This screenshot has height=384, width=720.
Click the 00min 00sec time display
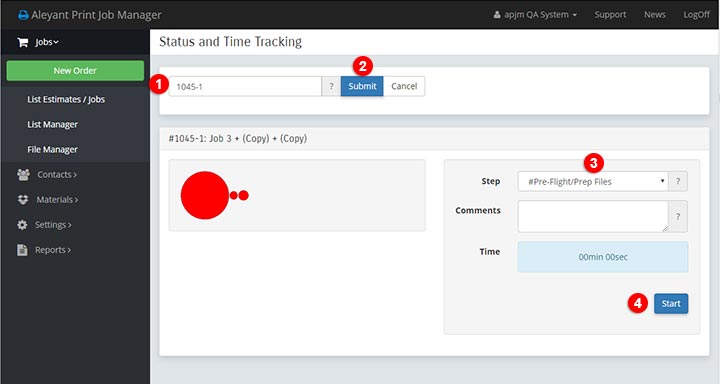pos(603,257)
